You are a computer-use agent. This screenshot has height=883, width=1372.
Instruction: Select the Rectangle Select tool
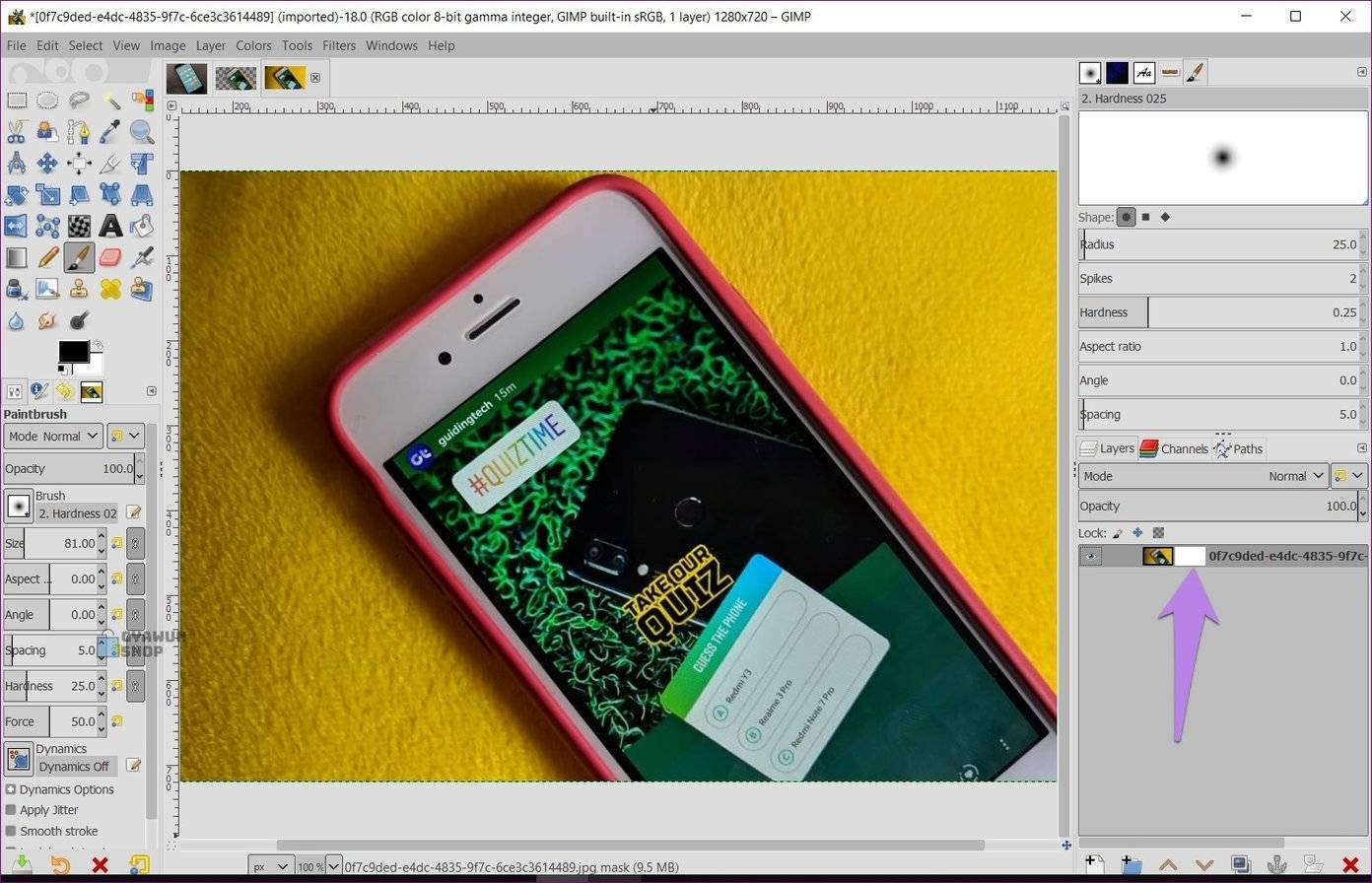[x=16, y=101]
